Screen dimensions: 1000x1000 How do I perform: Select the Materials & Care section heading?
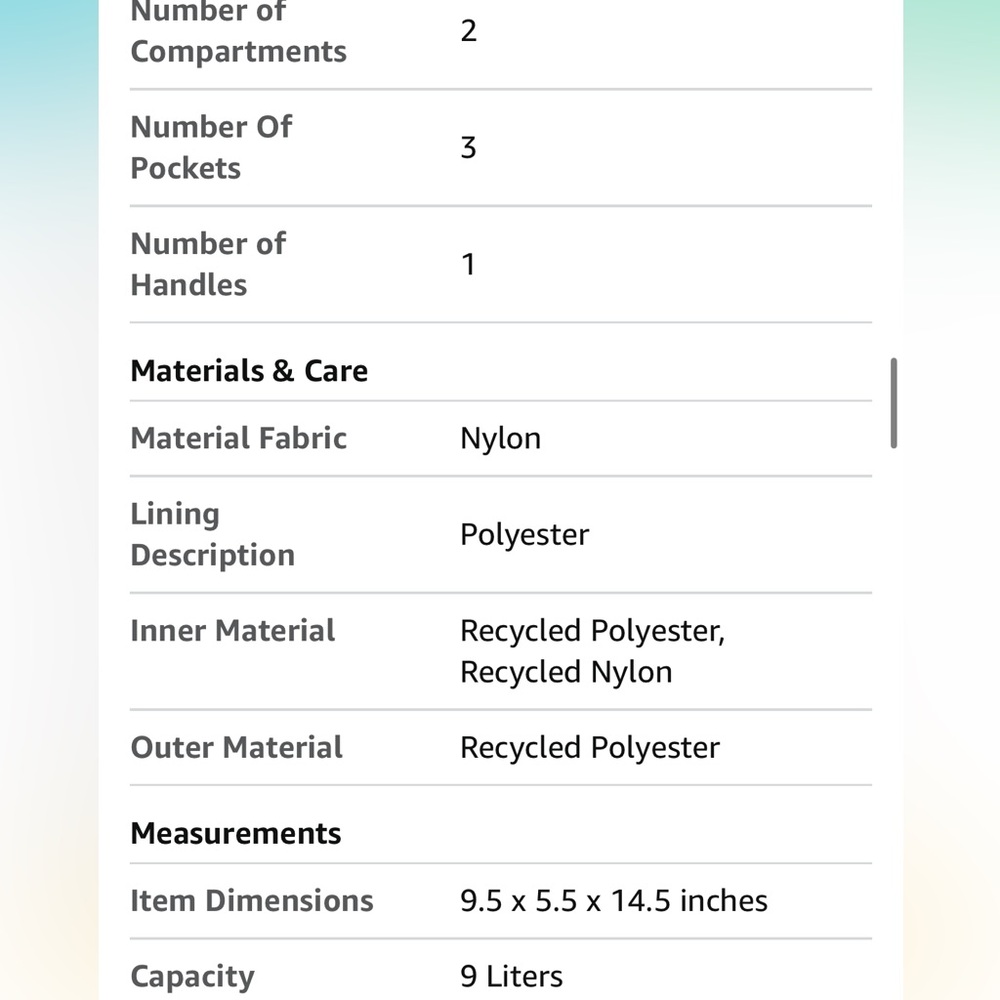(x=249, y=371)
